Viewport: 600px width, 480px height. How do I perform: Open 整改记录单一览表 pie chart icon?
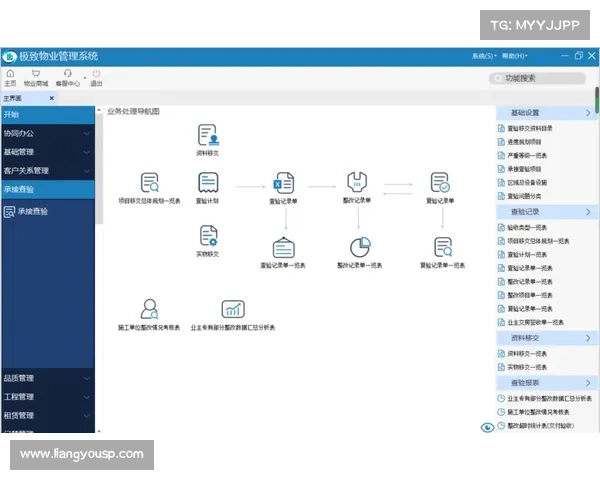coord(359,248)
